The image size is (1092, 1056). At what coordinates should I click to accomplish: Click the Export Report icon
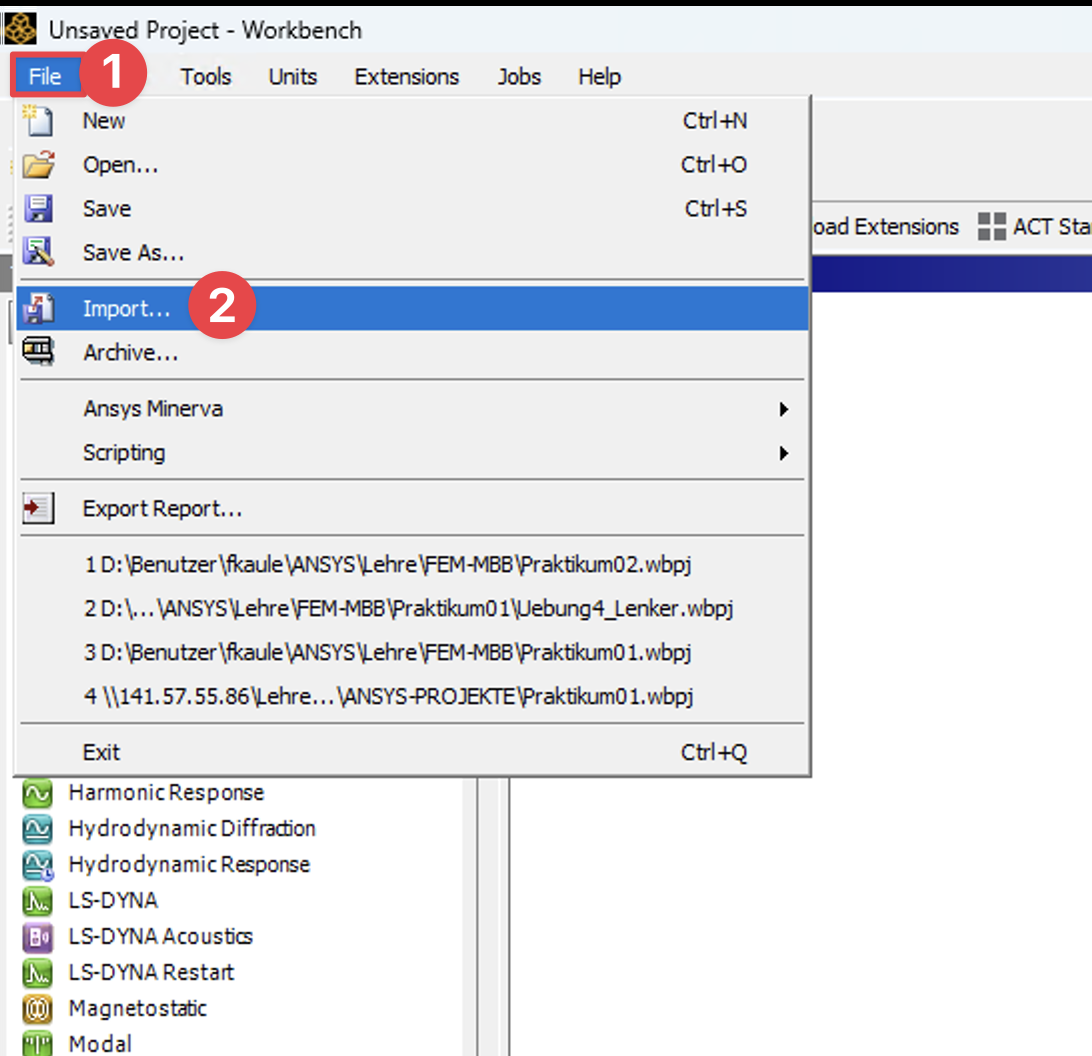click(37, 509)
